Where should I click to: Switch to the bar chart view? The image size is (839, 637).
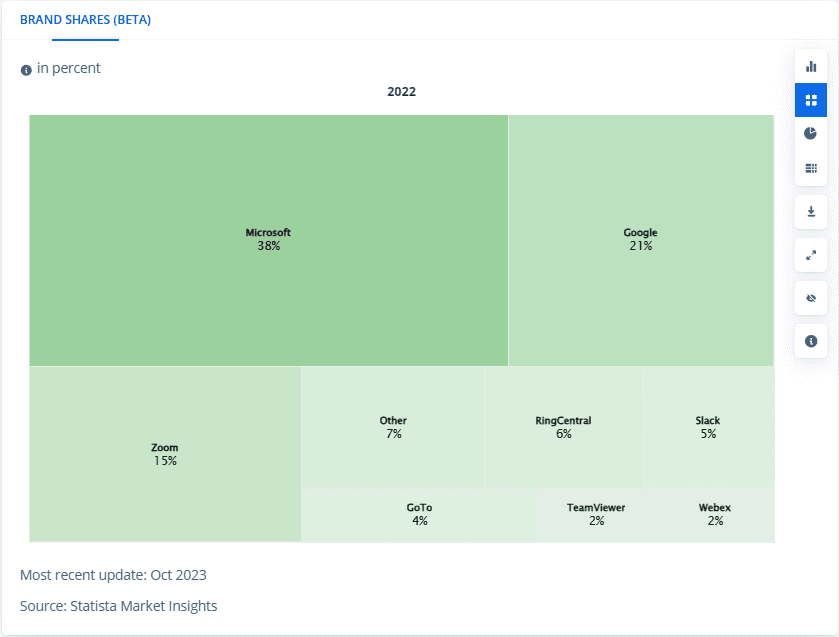[x=810, y=65]
